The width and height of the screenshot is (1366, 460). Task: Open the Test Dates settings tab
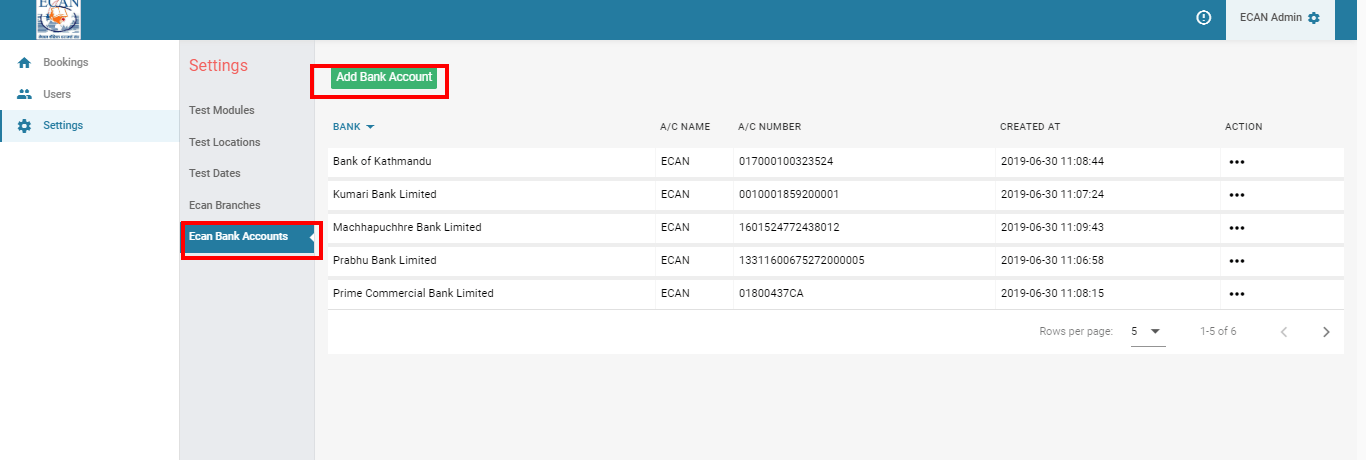[x=215, y=173]
